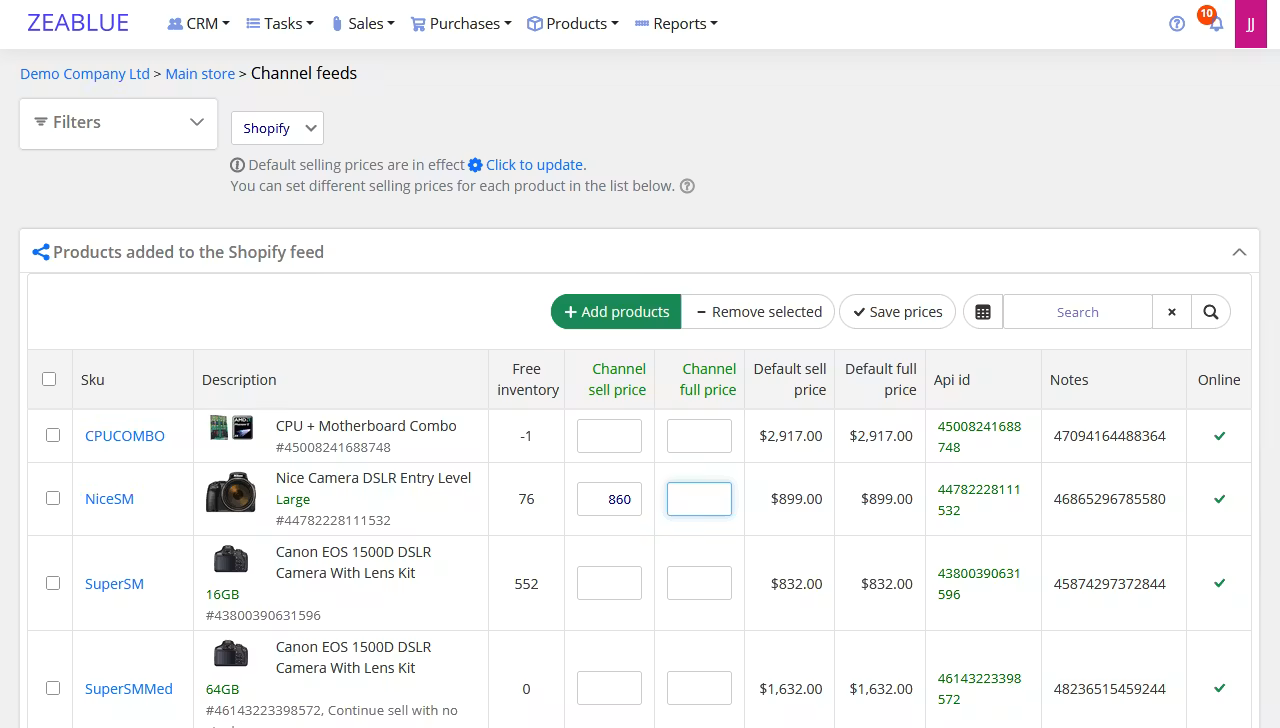The height and width of the screenshot is (728, 1280).
Task: Open notifications bell with 10 badge
Action: [1215, 23]
